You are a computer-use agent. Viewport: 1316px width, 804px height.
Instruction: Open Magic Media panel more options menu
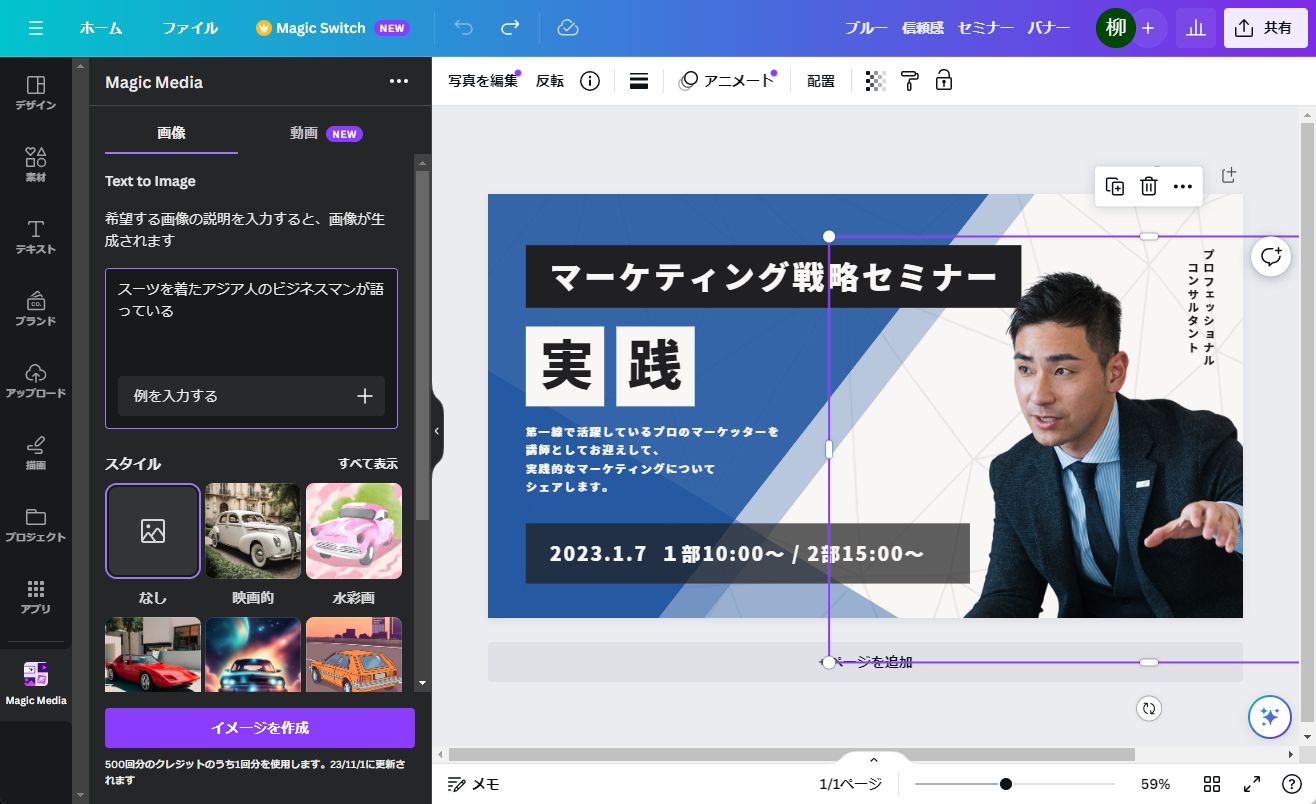(399, 82)
